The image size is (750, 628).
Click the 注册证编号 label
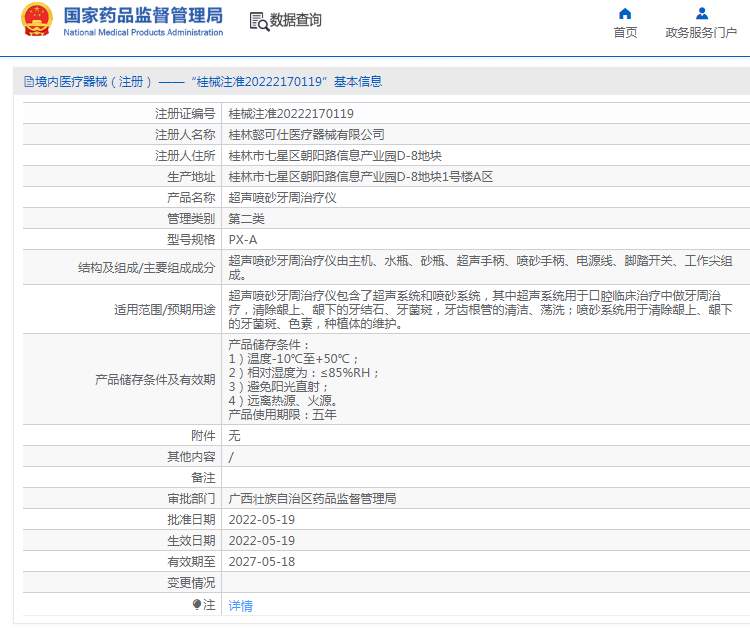point(185,114)
